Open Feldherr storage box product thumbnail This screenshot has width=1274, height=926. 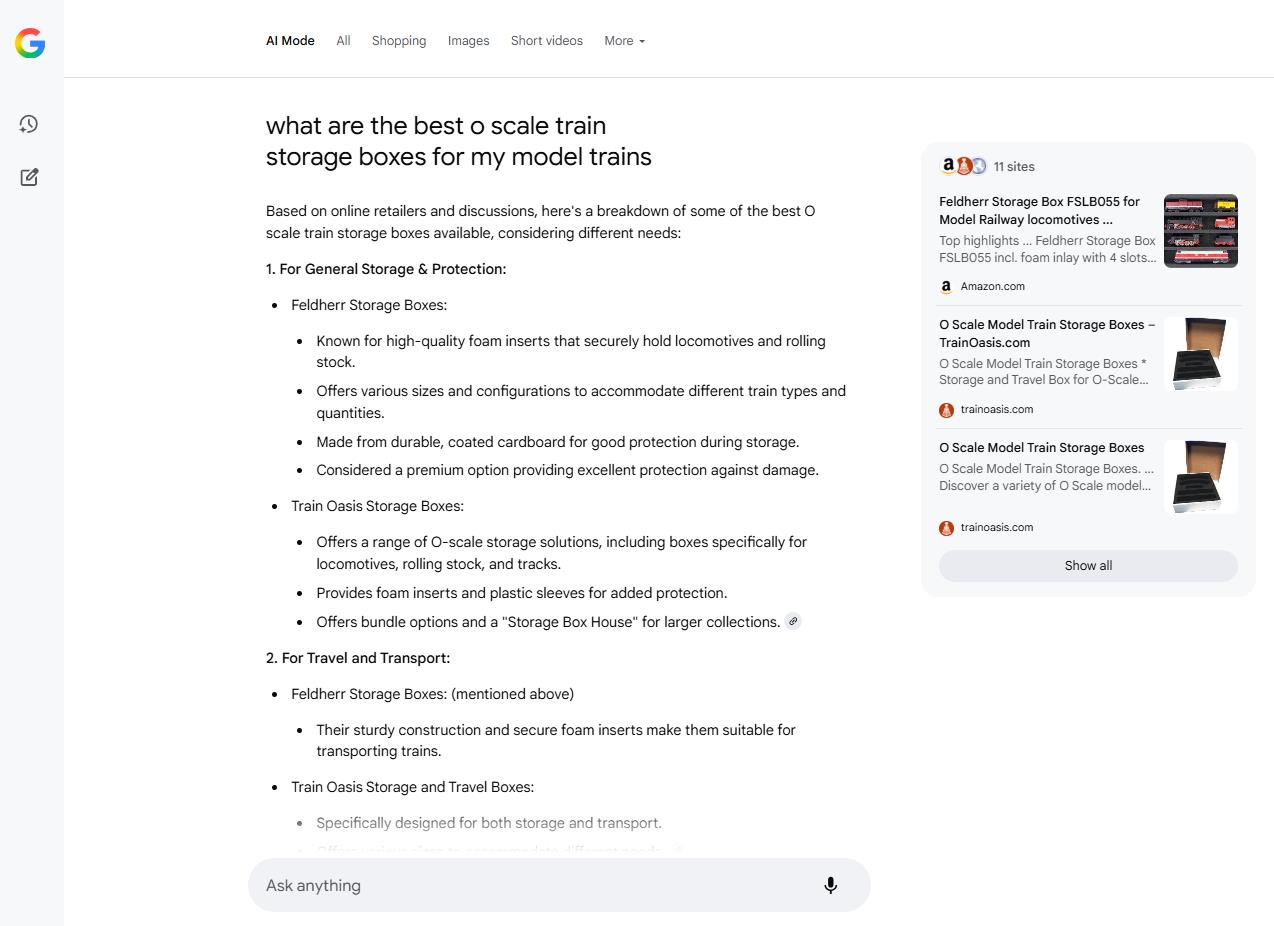[x=1200, y=231]
